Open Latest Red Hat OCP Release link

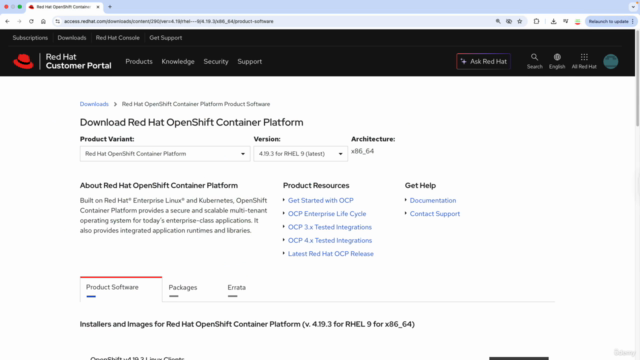pos(331,253)
